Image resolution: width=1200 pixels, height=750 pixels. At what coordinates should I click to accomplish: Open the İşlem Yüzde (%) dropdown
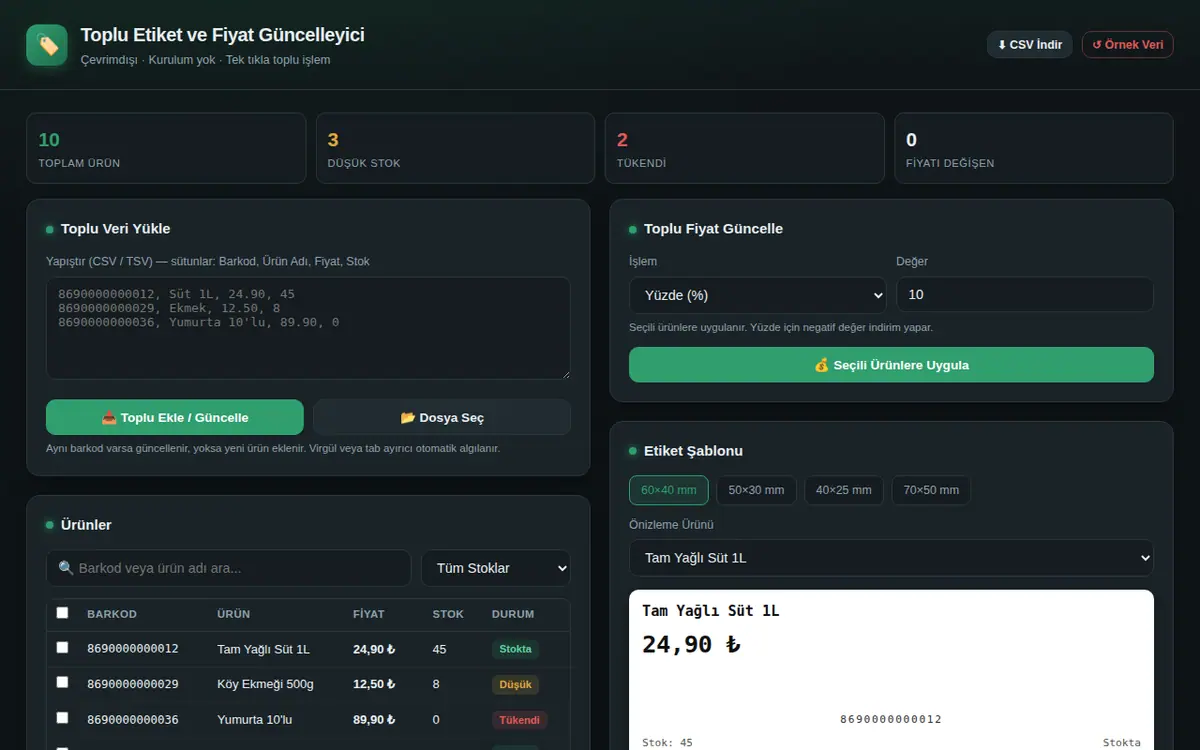click(x=757, y=295)
